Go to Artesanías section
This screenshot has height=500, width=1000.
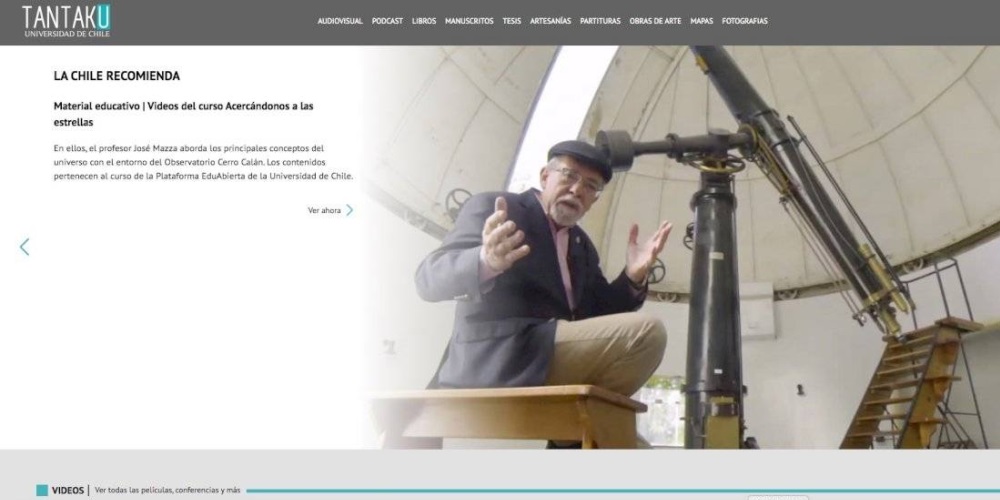pos(551,21)
